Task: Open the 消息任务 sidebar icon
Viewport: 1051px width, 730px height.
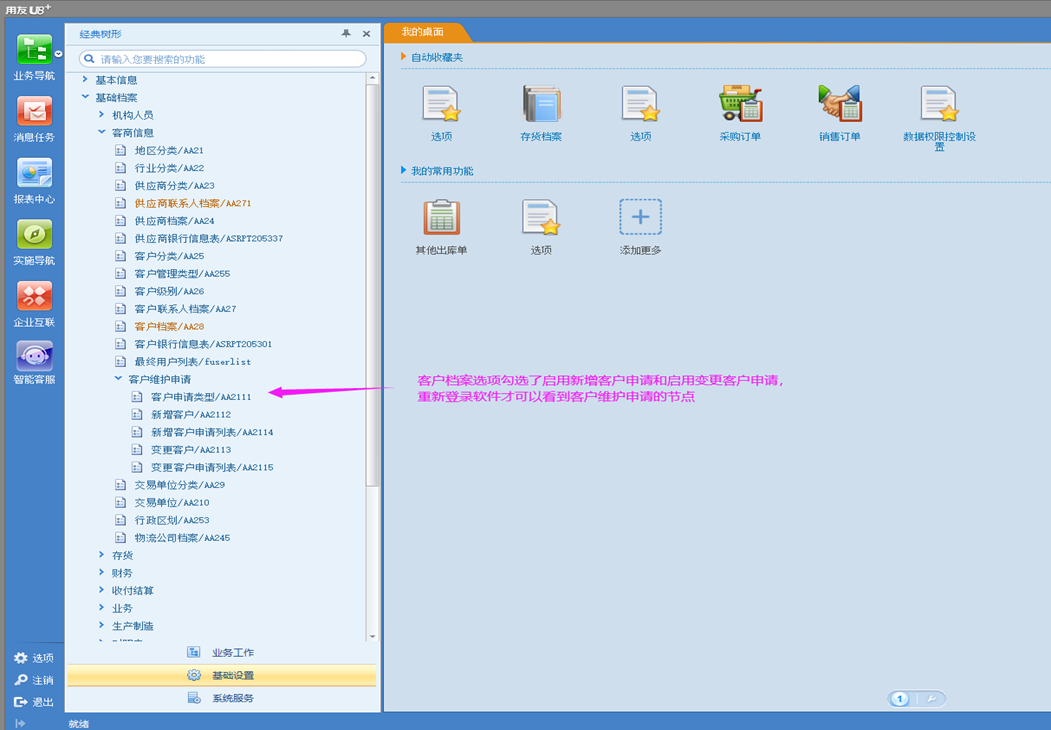Action: click(x=34, y=111)
